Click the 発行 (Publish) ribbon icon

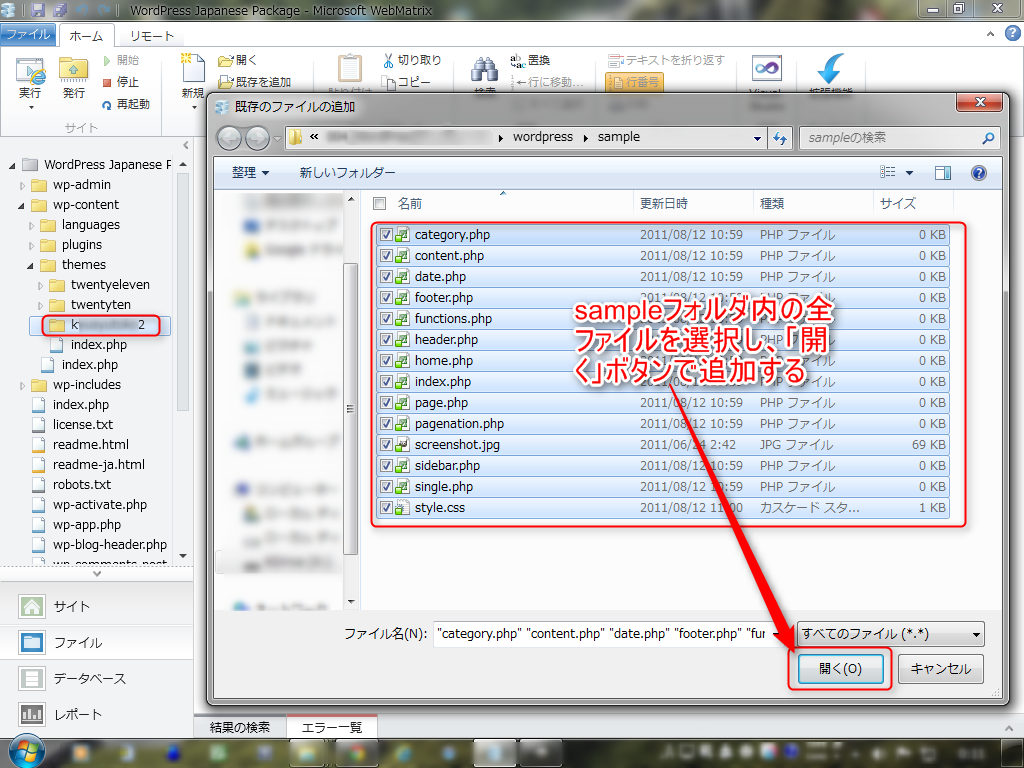click(73, 78)
